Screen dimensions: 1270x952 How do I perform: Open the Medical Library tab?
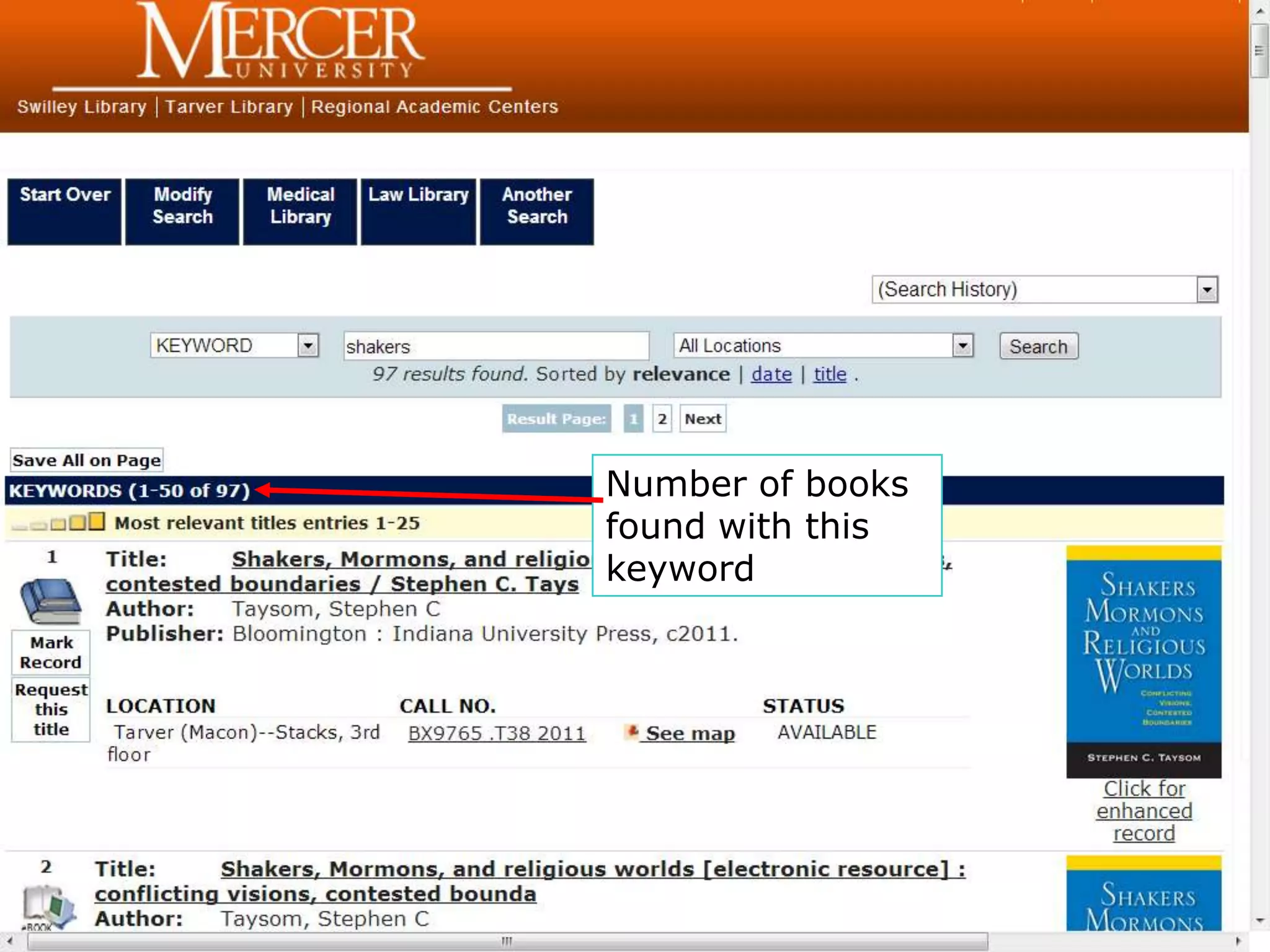point(300,212)
